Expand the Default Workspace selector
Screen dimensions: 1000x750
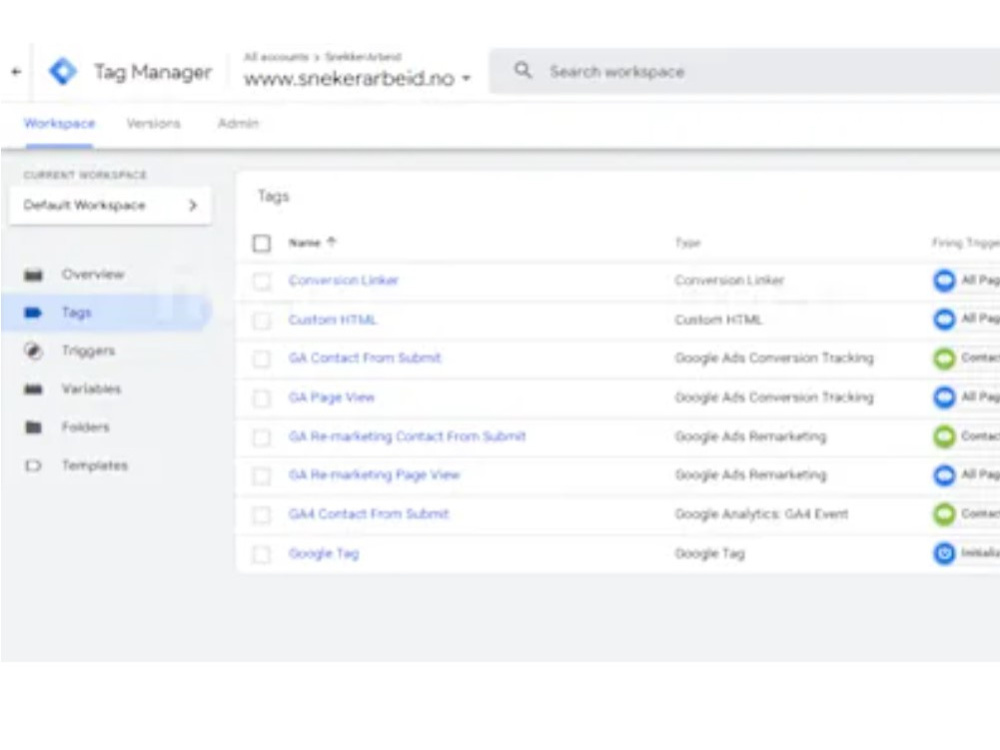tap(110, 205)
